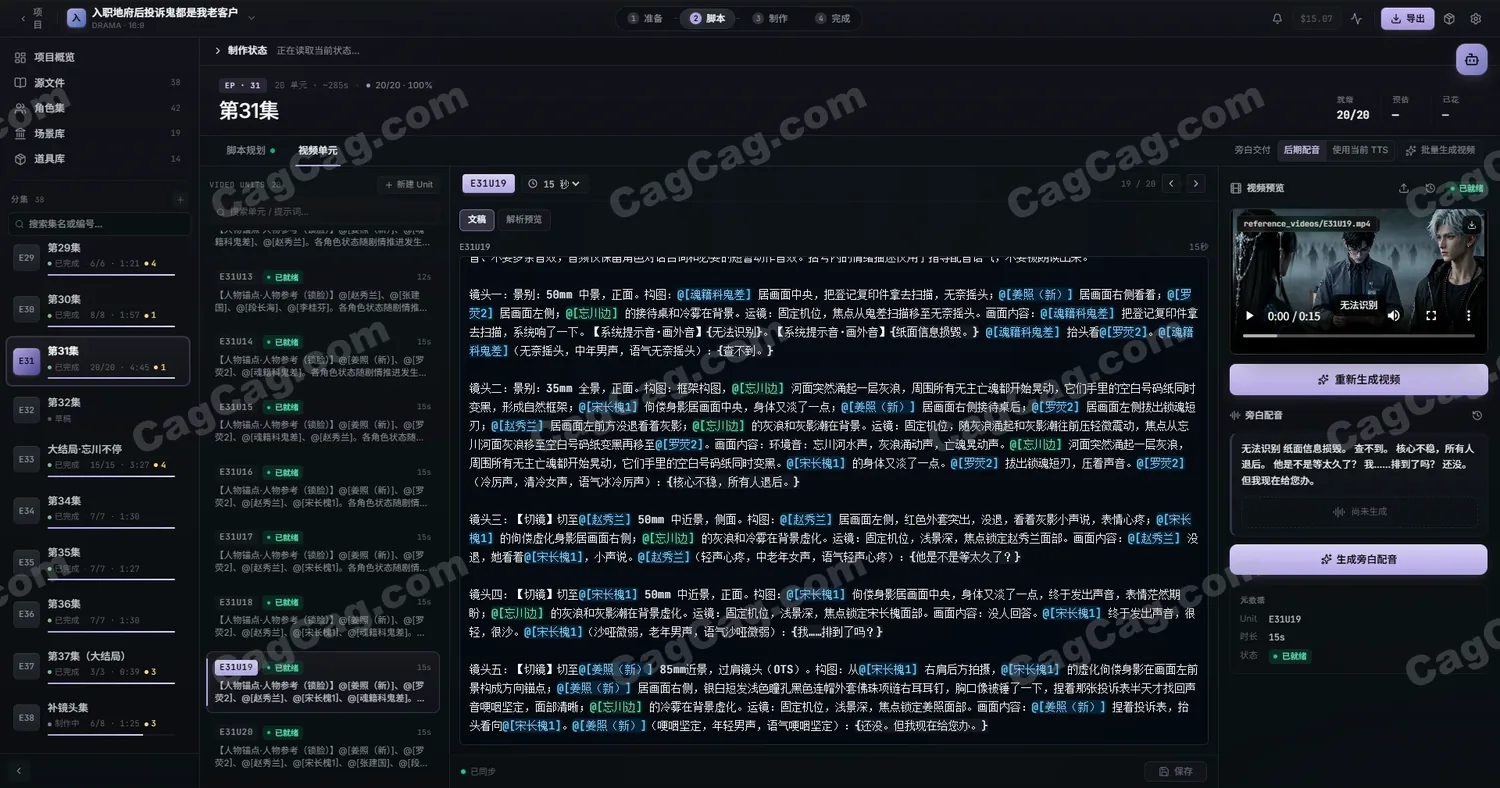Open the 15 秒 duration dropdown
This screenshot has height=788, width=1500.
point(553,184)
